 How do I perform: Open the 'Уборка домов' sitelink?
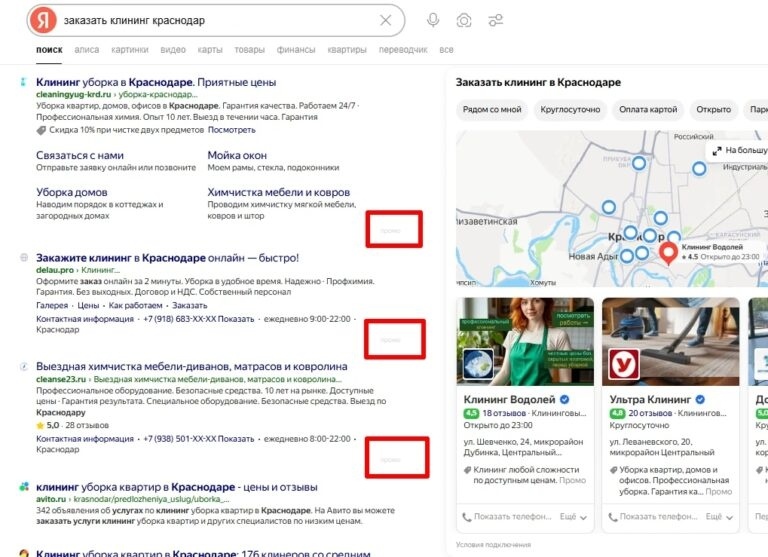point(72,192)
